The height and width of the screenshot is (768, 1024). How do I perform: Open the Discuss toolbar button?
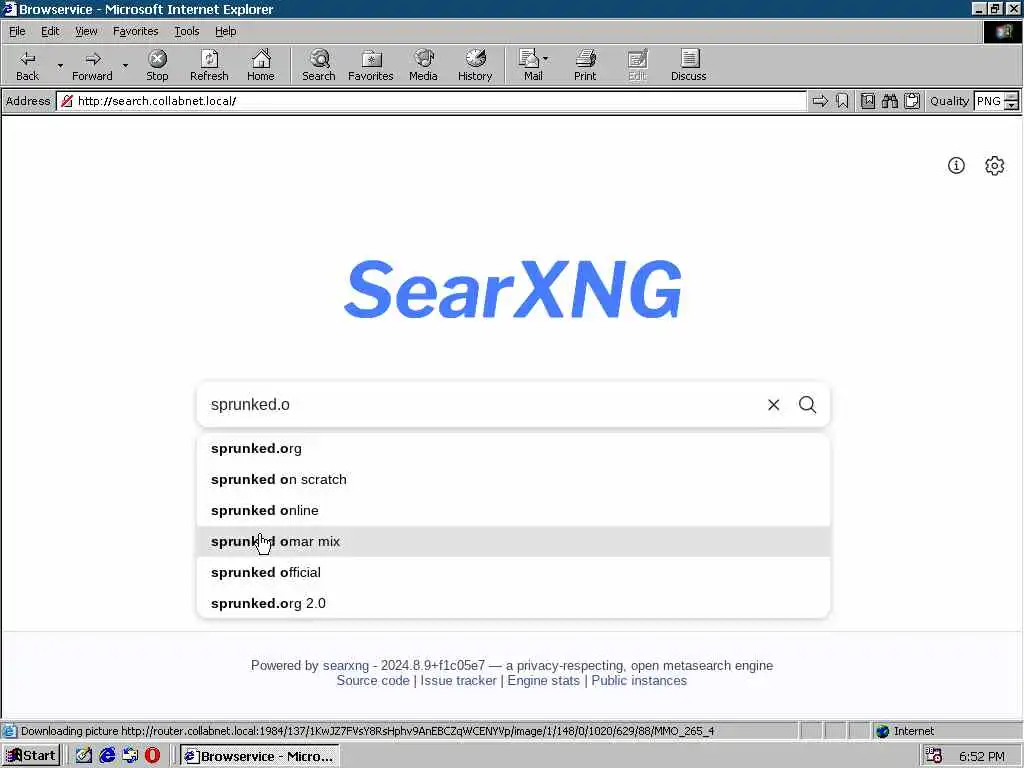coord(688,65)
